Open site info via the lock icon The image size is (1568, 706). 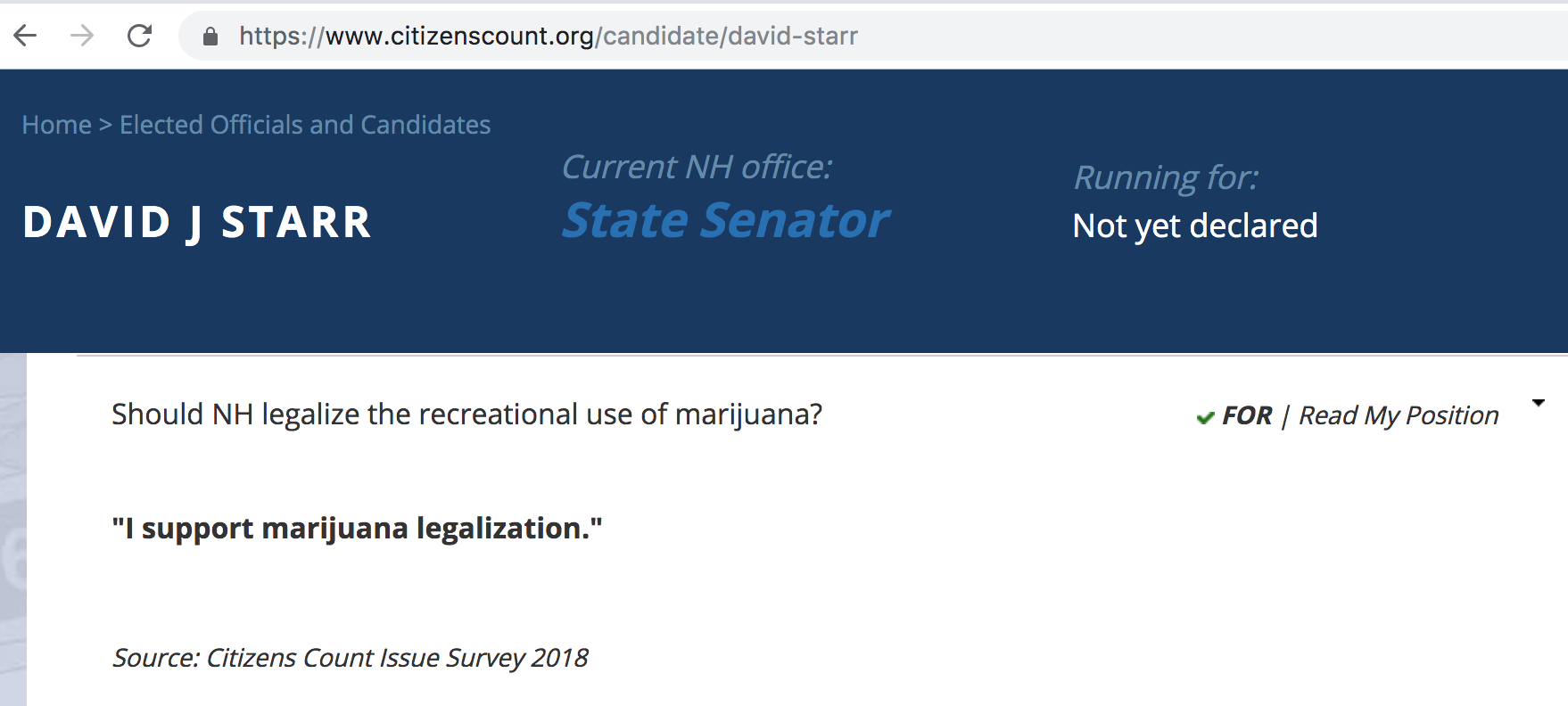pyautogui.click(x=210, y=37)
